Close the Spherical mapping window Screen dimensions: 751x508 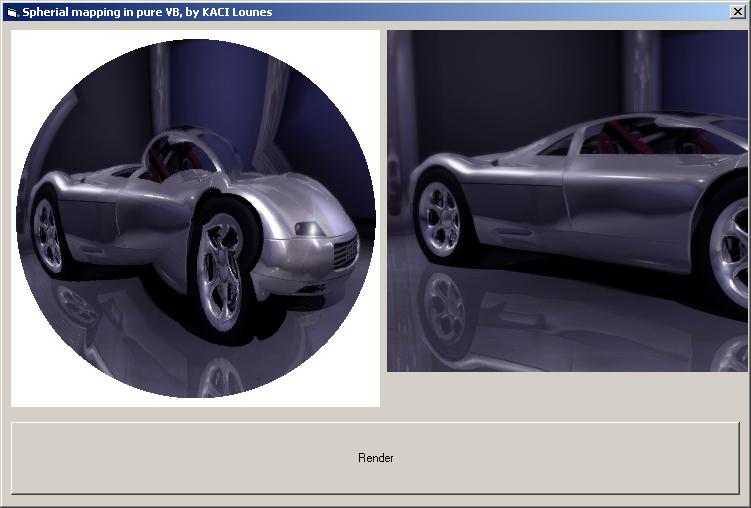click(x=738, y=11)
